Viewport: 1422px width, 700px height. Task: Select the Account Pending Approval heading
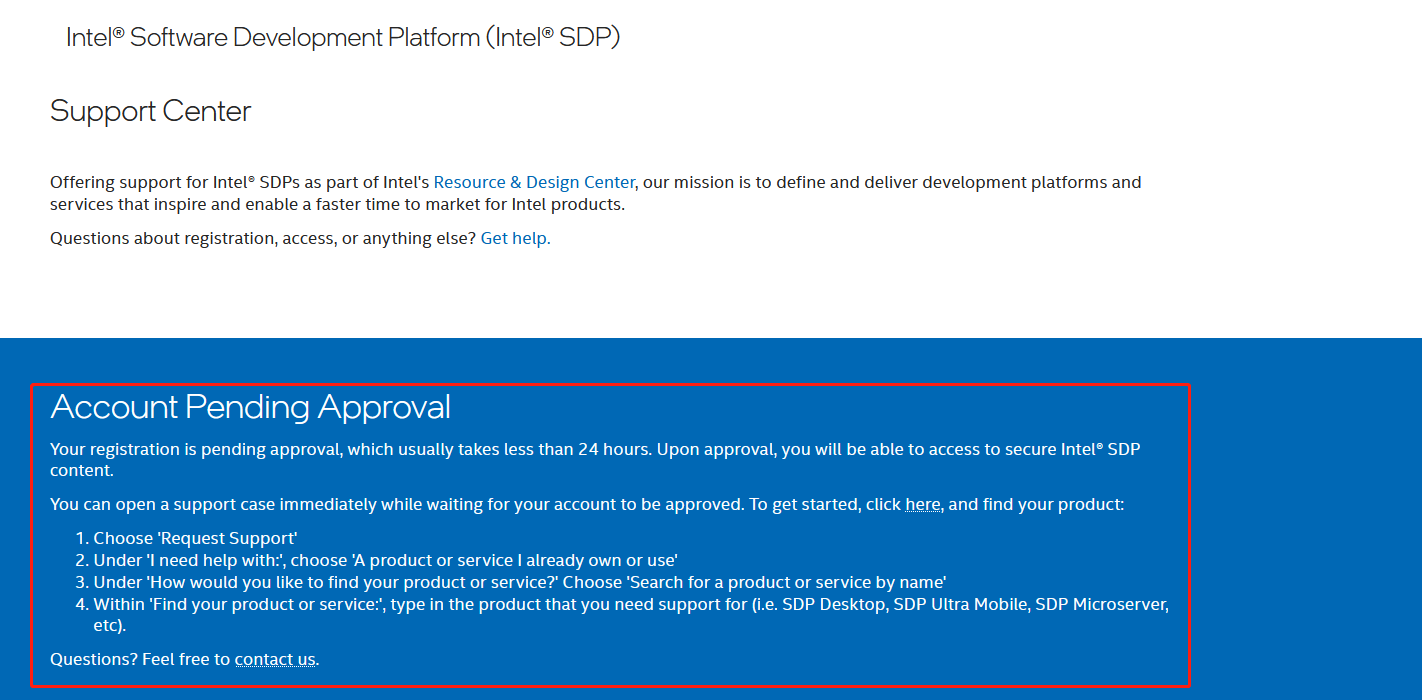coord(252,407)
